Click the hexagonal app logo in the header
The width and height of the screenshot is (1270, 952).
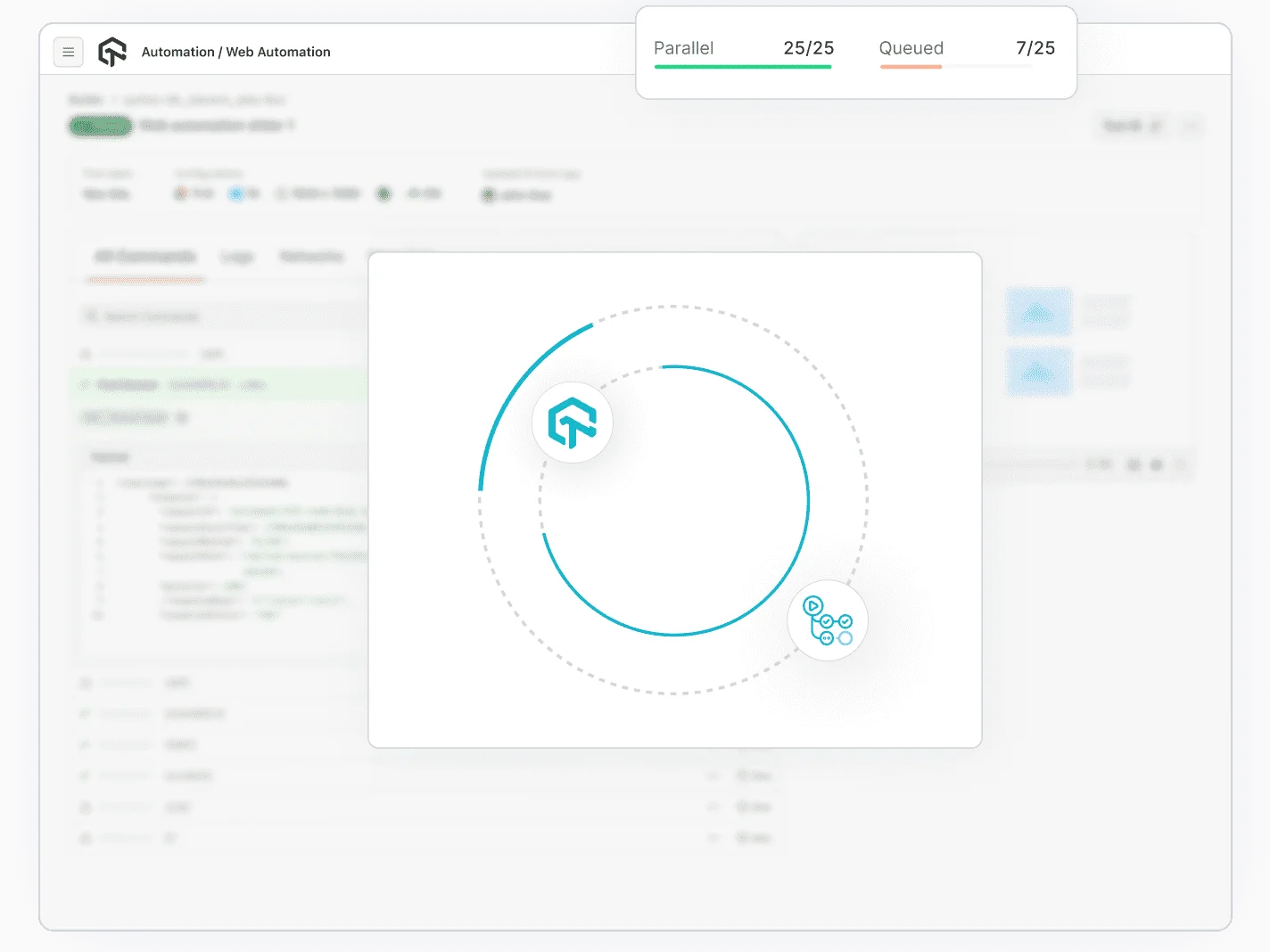111,52
